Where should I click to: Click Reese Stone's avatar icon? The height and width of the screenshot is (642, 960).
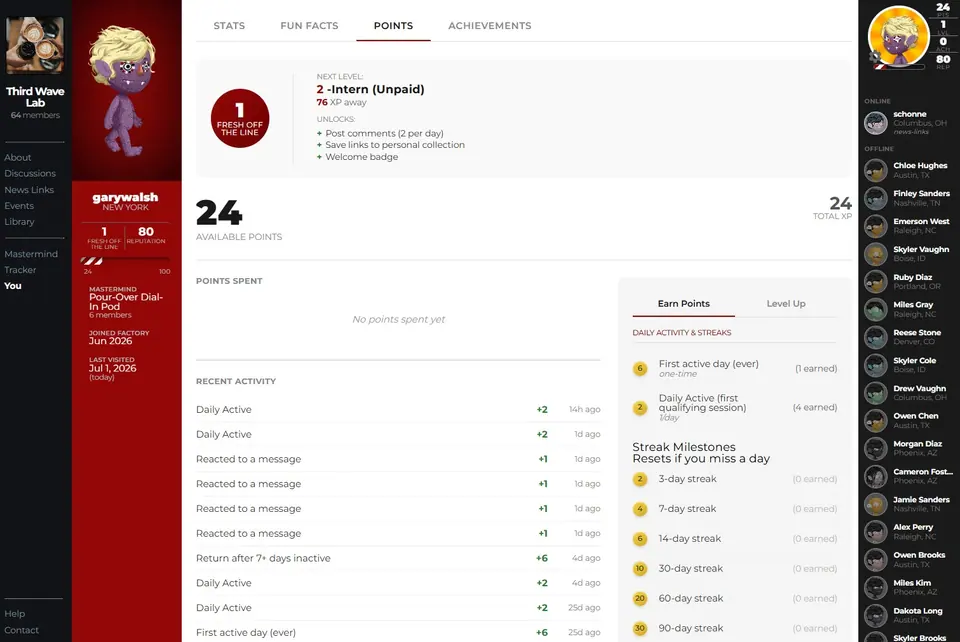click(x=876, y=338)
